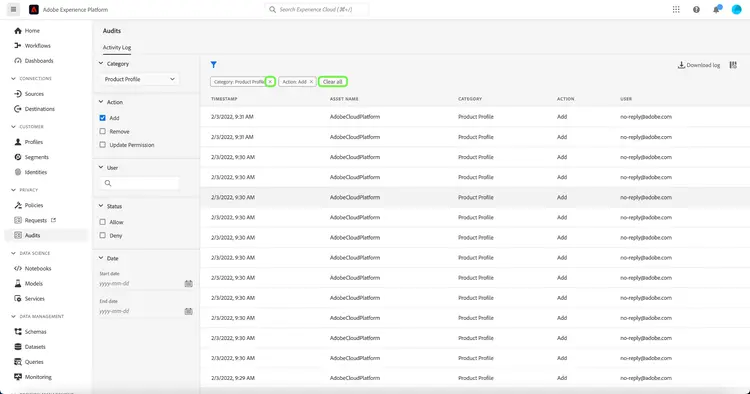
Task: Click the Destinations icon in sidebar
Action: 18,109
